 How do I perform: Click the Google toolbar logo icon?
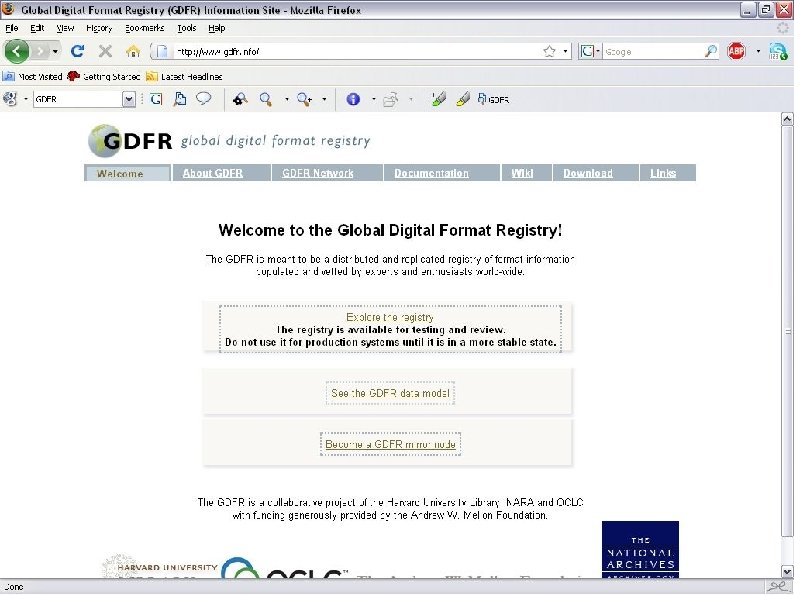pyautogui.click(x=10, y=99)
